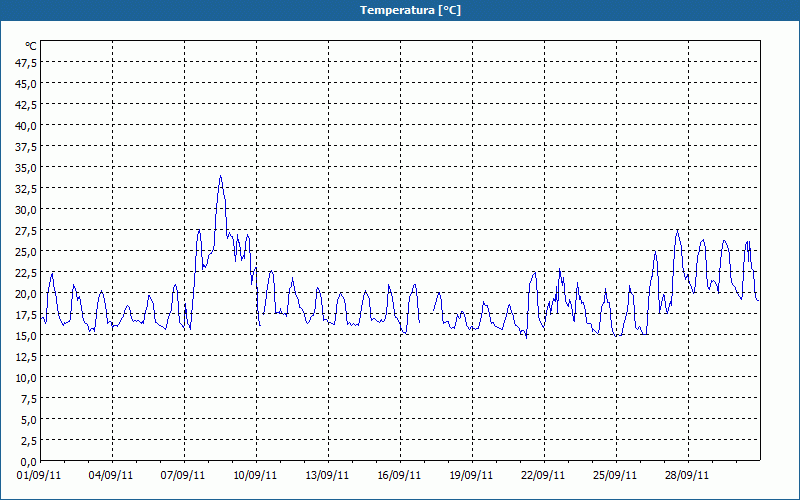Select the 20,0 y-axis label
The image size is (800, 500).
26,294
